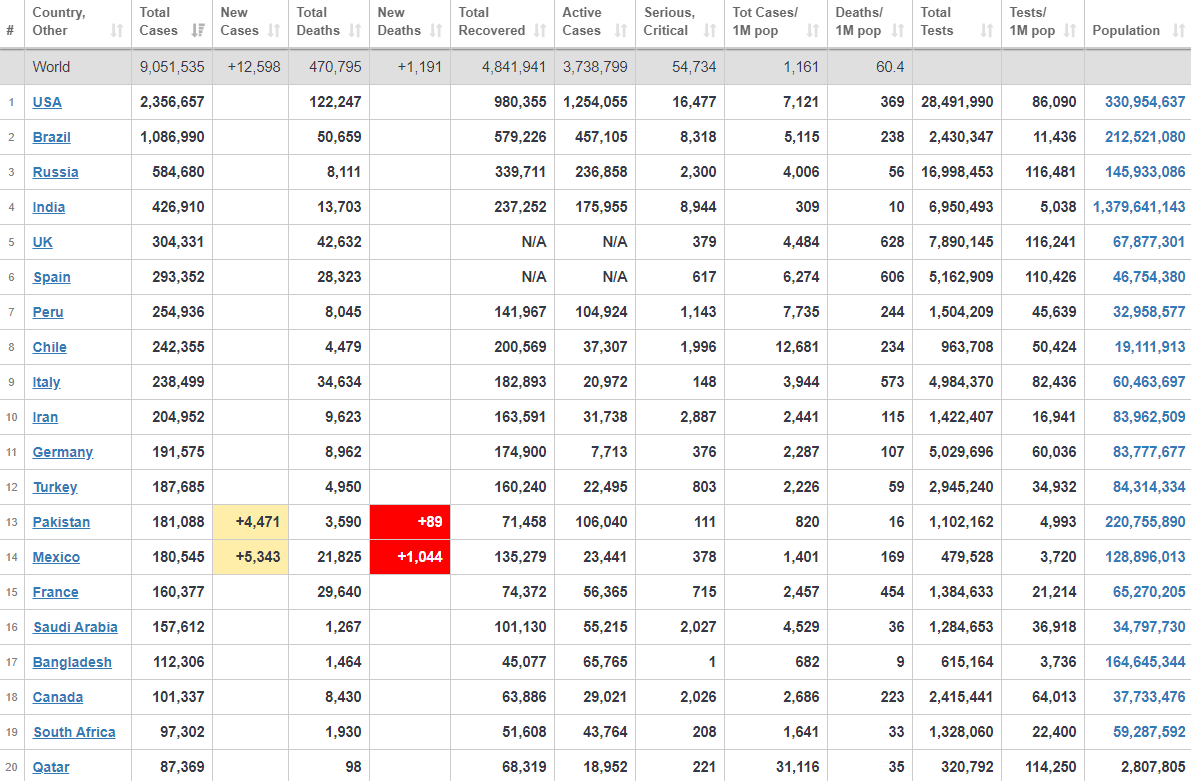Click sort icon next to Serious, Critical
The image size is (1191, 781).
pyautogui.click(x=710, y=31)
